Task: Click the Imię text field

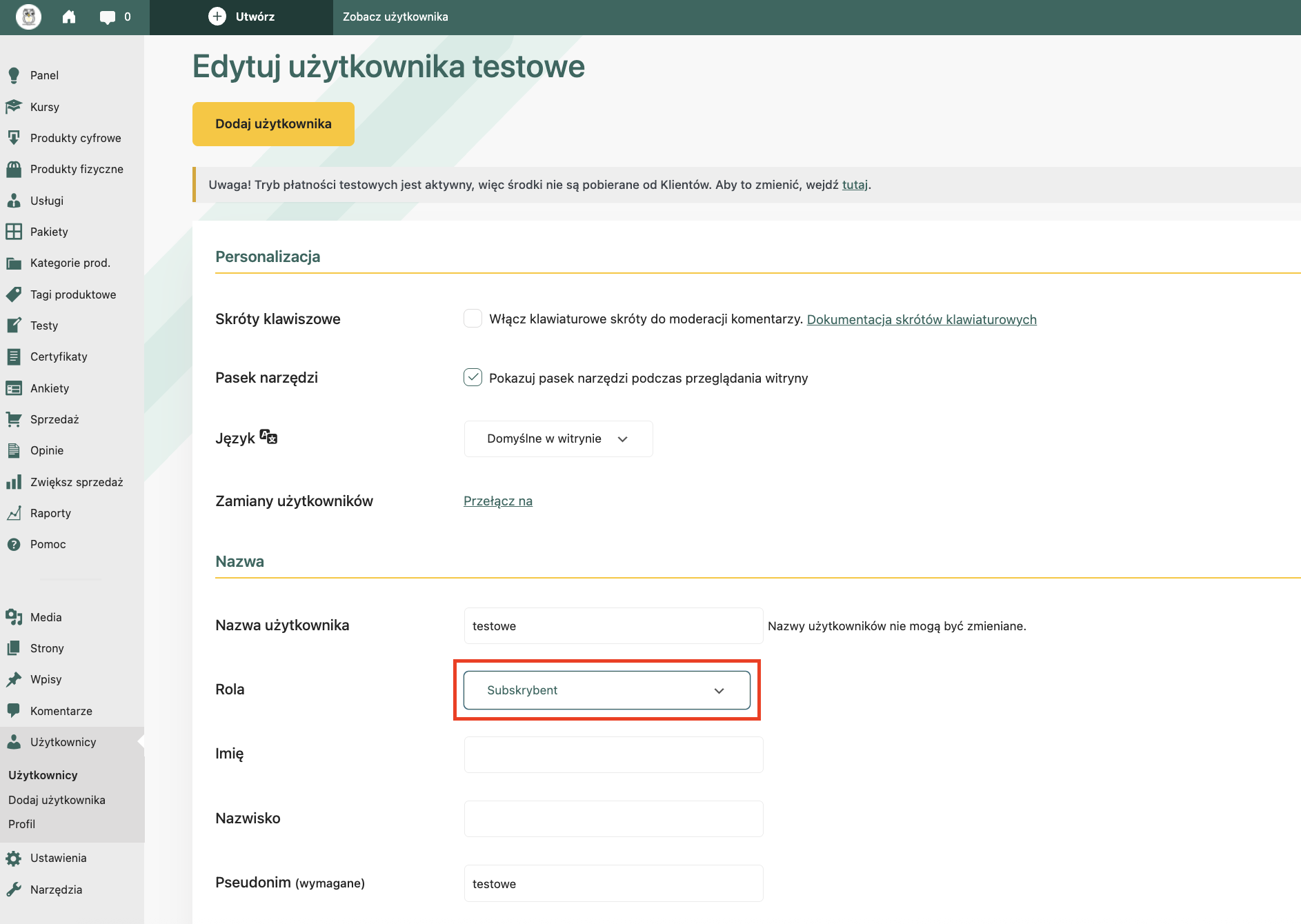Action: click(x=613, y=754)
